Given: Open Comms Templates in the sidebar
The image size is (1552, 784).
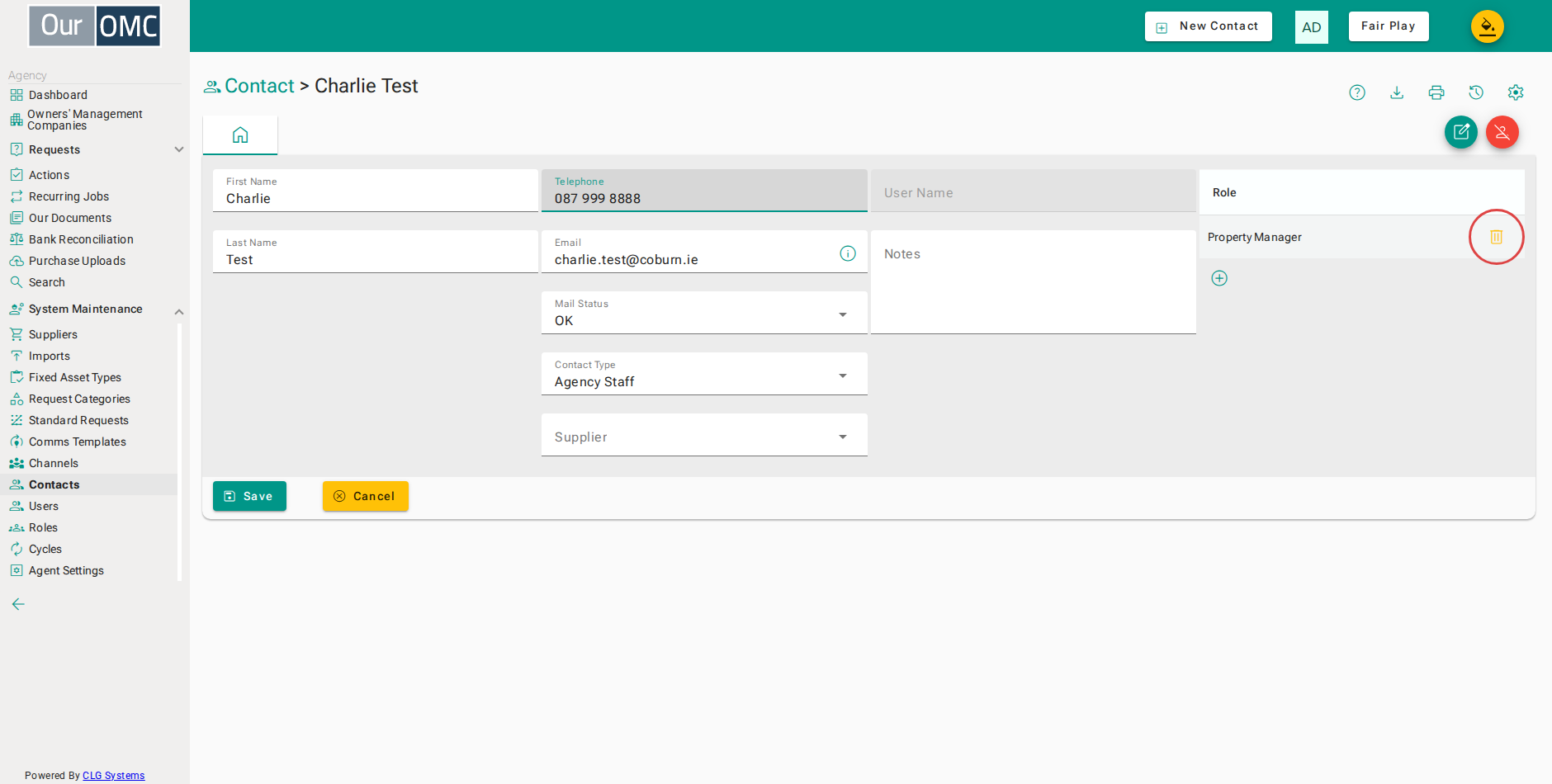Looking at the screenshot, I should point(78,442).
